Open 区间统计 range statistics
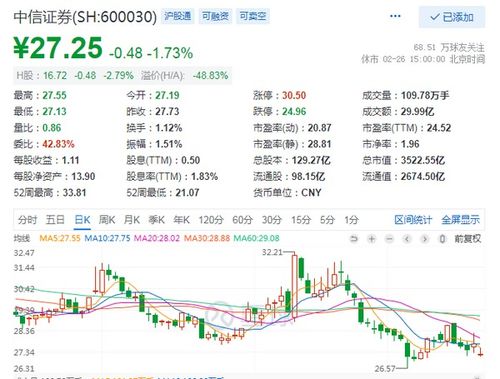Image resolution: width=500 pixels, height=379 pixels. click(413, 220)
